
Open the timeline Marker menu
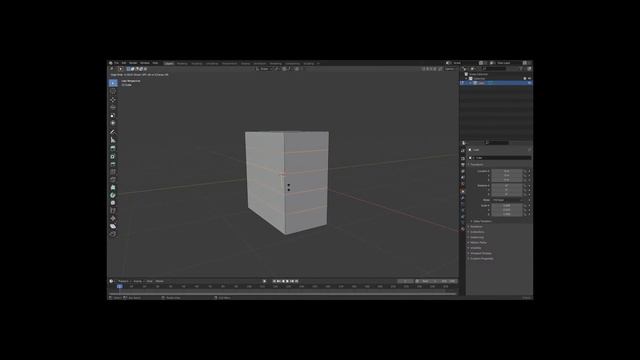click(x=160, y=281)
